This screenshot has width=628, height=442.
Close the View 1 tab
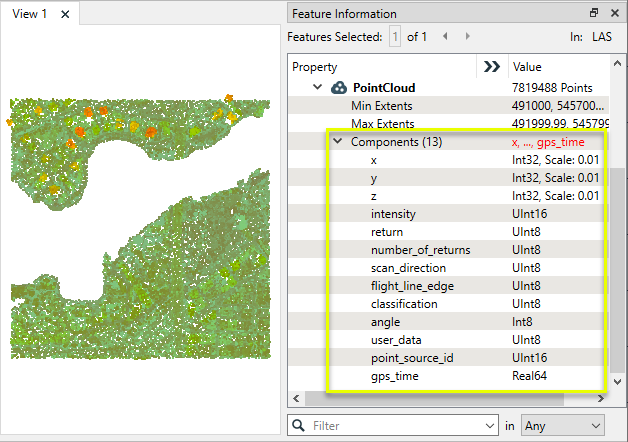pyautogui.click(x=65, y=14)
